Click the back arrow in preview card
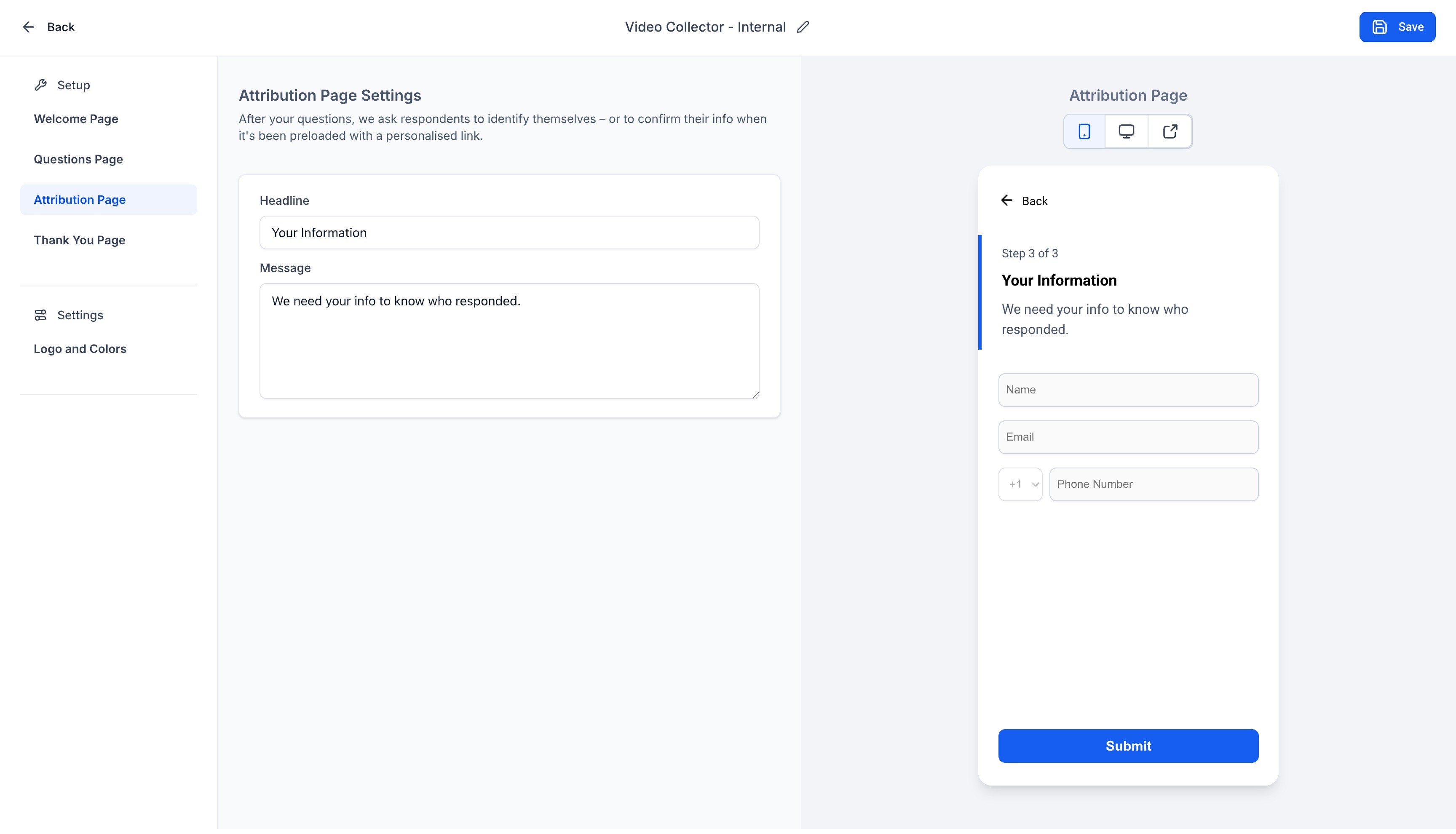This screenshot has width=1456, height=834. pos(1006,200)
